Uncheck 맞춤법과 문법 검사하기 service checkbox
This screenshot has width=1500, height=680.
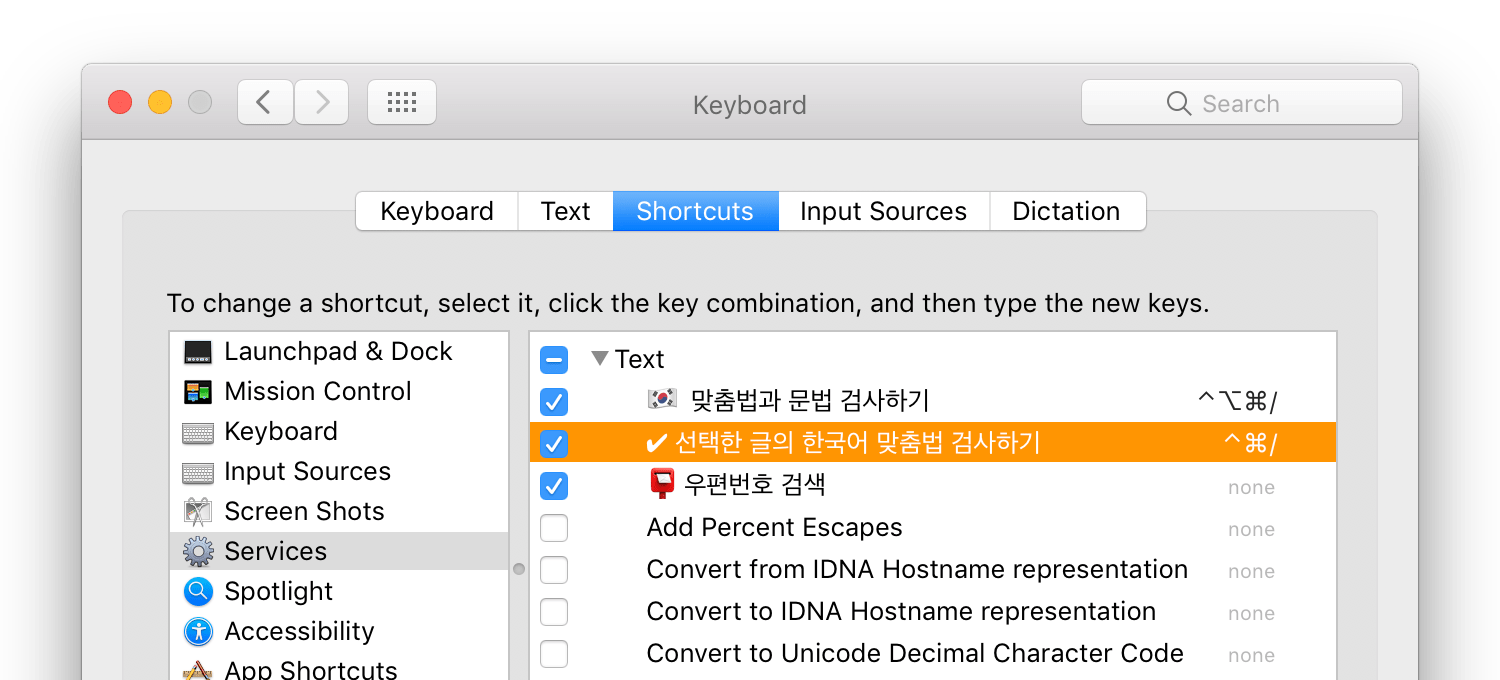tap(554, 401)
